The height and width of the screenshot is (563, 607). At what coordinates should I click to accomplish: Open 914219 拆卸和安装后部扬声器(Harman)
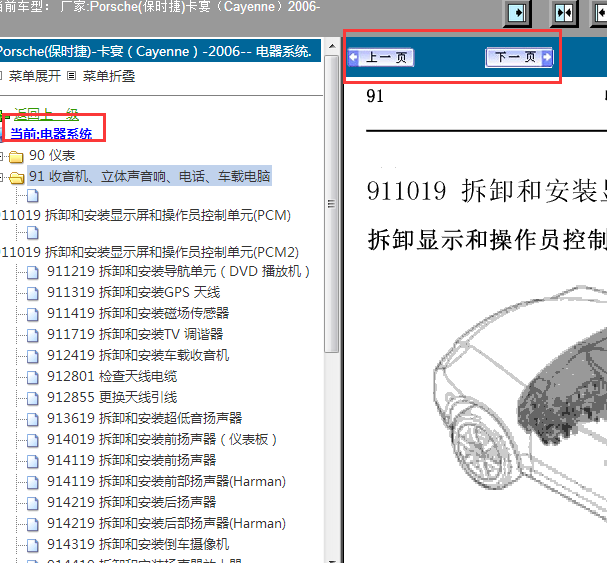pos(166,523)
